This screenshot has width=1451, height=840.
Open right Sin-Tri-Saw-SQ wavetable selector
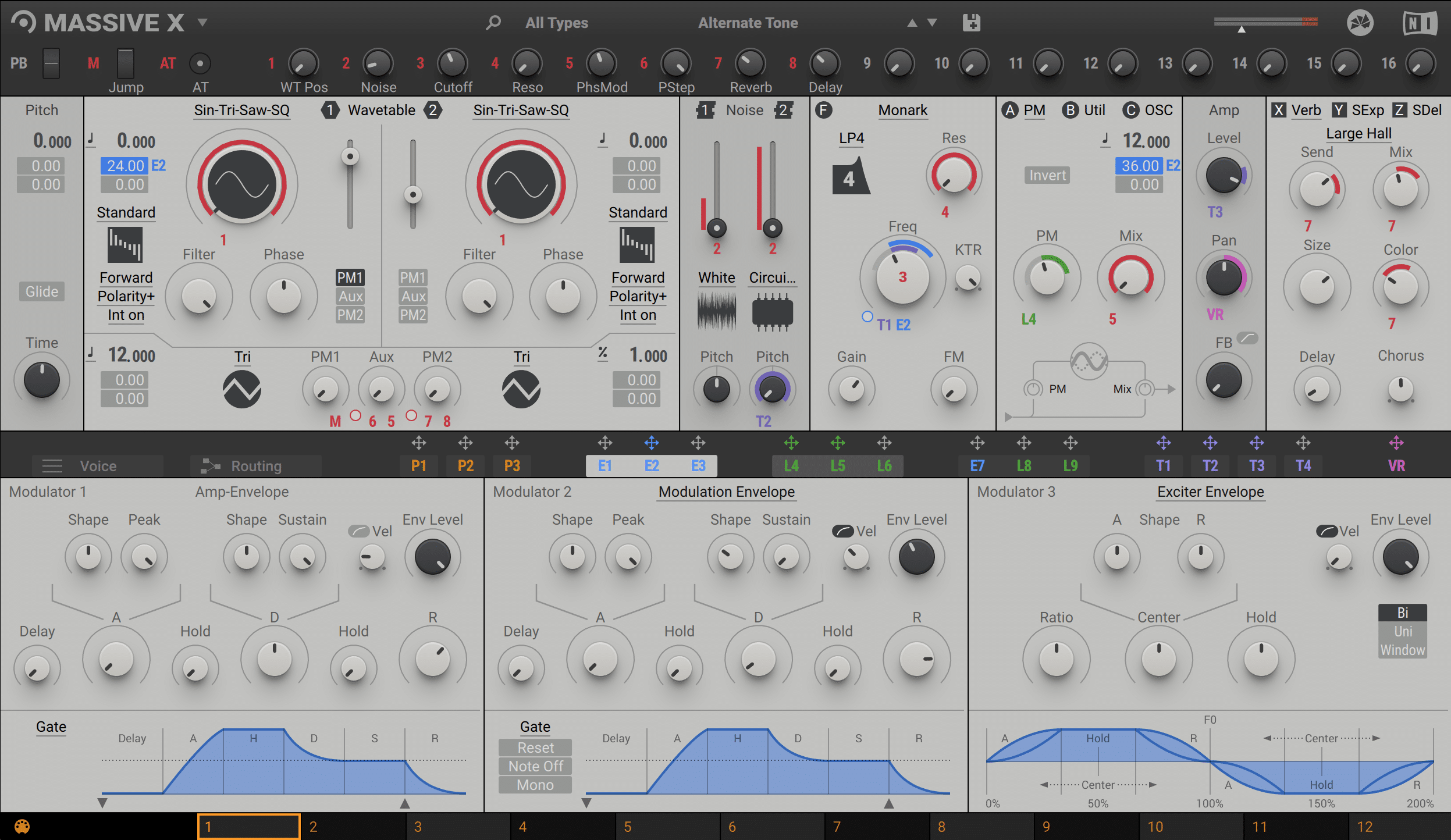(521, 110)
